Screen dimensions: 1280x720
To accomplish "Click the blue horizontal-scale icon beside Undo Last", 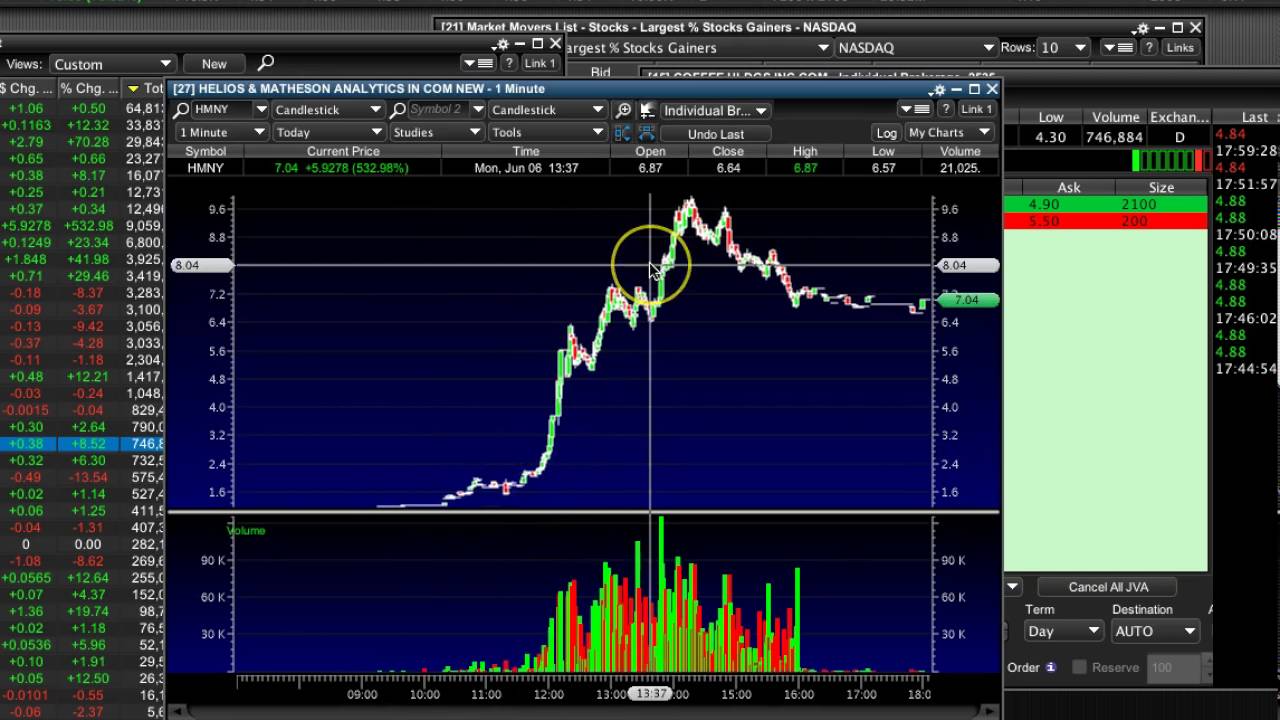I will (x=645, y=133).
